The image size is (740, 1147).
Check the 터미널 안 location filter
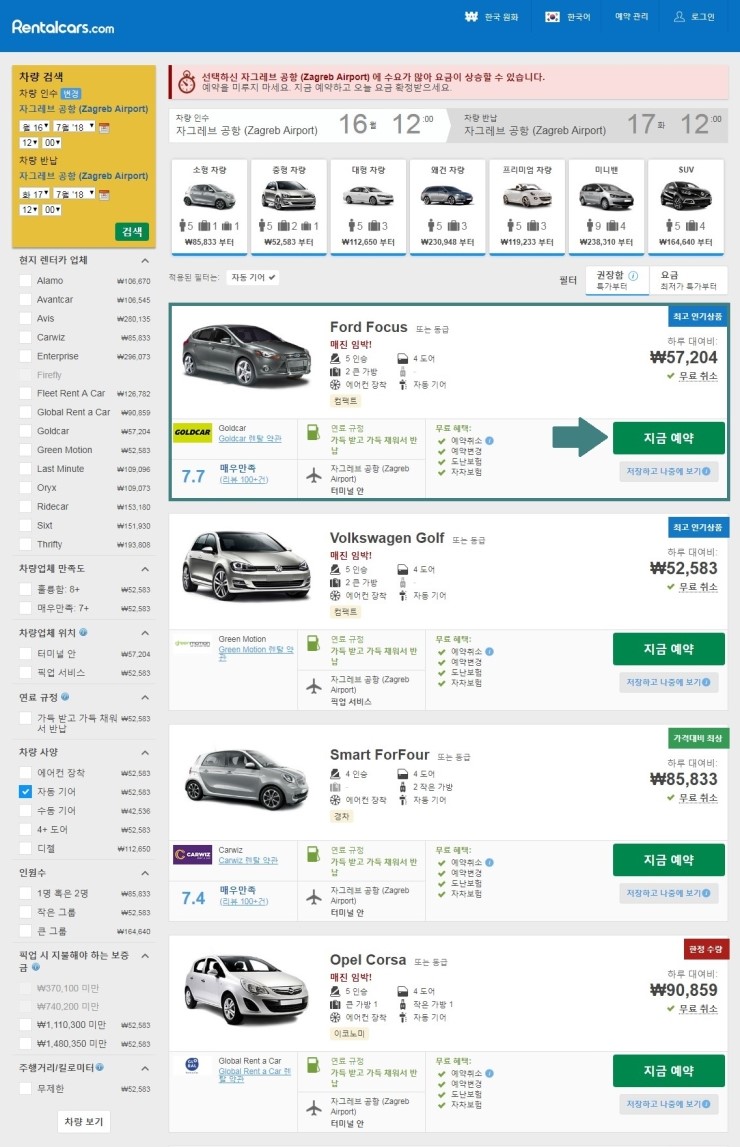pyautogui.click(x=26, y=653)
